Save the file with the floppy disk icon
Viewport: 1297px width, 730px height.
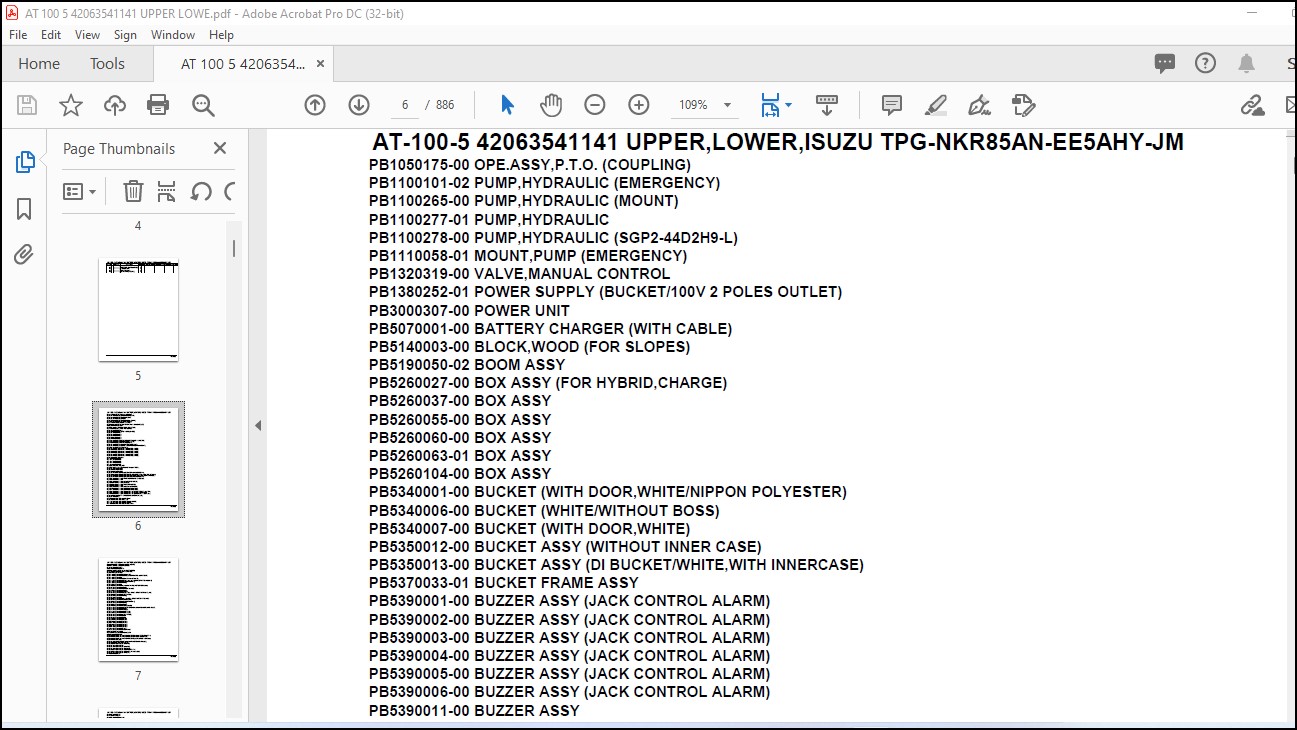pyautogui.click(x=27, y=105)
